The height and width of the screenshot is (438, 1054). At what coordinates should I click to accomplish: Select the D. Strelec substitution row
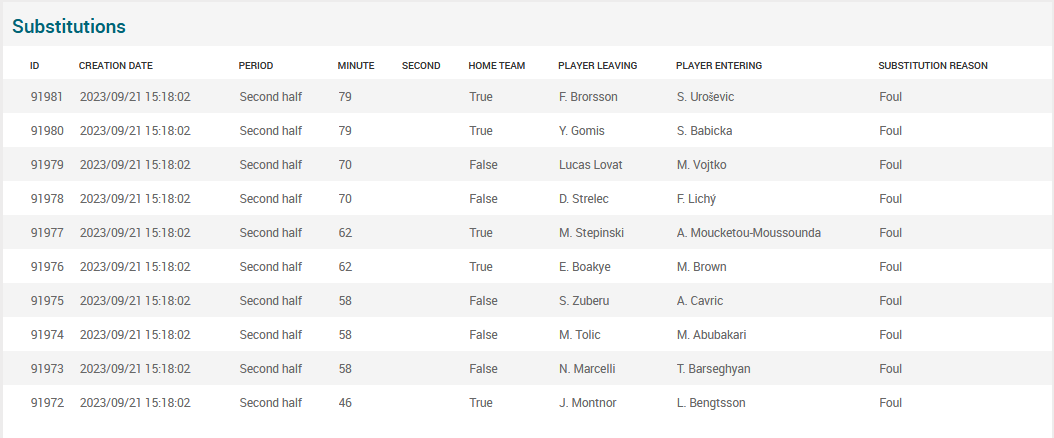(x=584, y=199)
